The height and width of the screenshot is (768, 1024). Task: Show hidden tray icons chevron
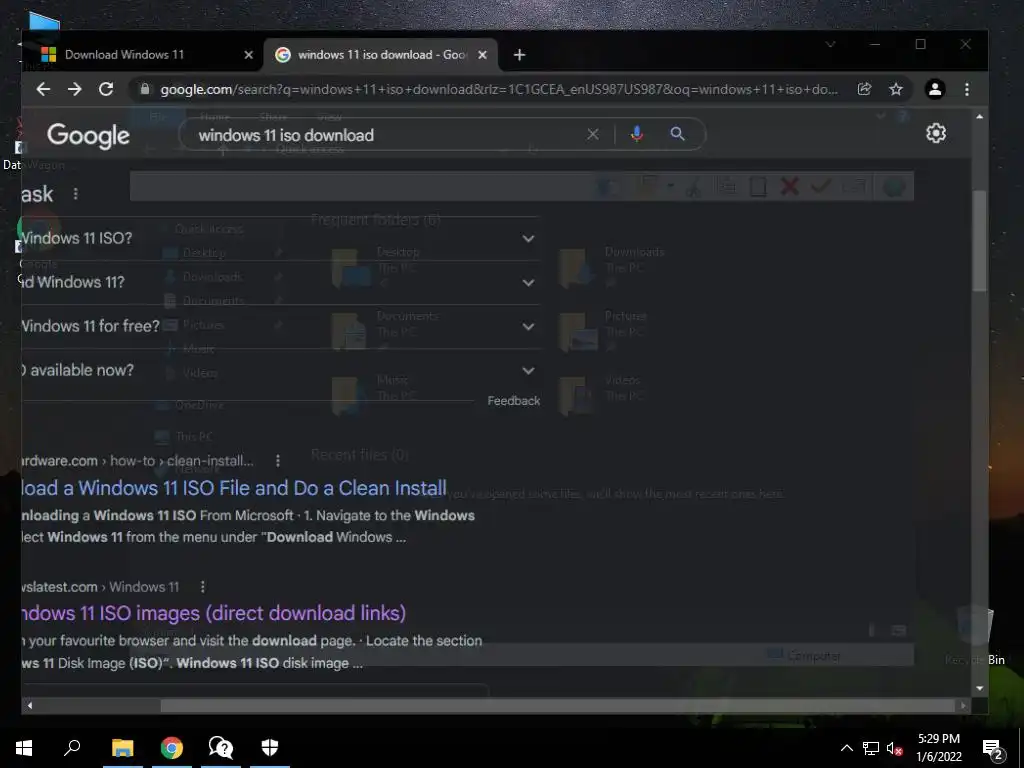point(846,748)
